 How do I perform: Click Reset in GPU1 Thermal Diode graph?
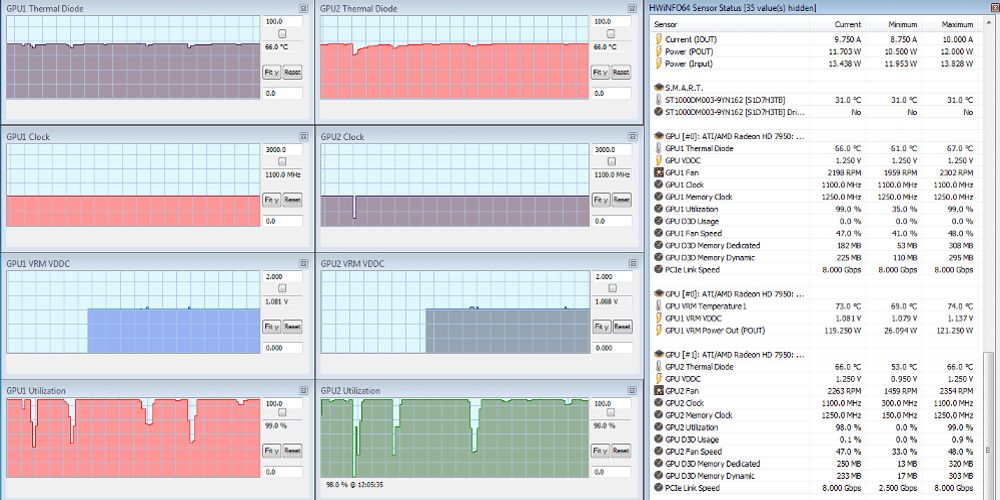click(x=292, y=73)
